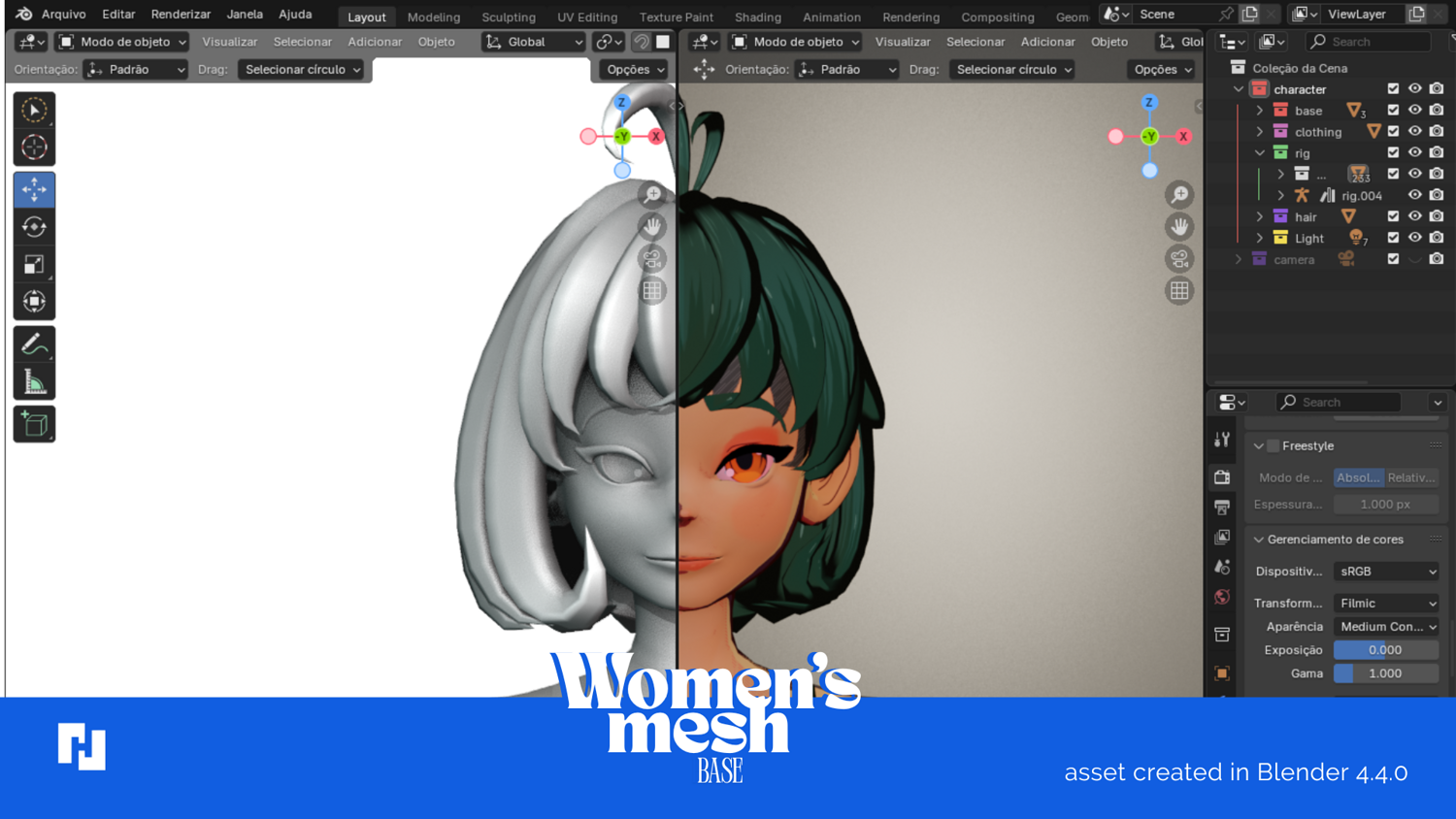Click Objeto in the colored viewport header

point(1109,42)
